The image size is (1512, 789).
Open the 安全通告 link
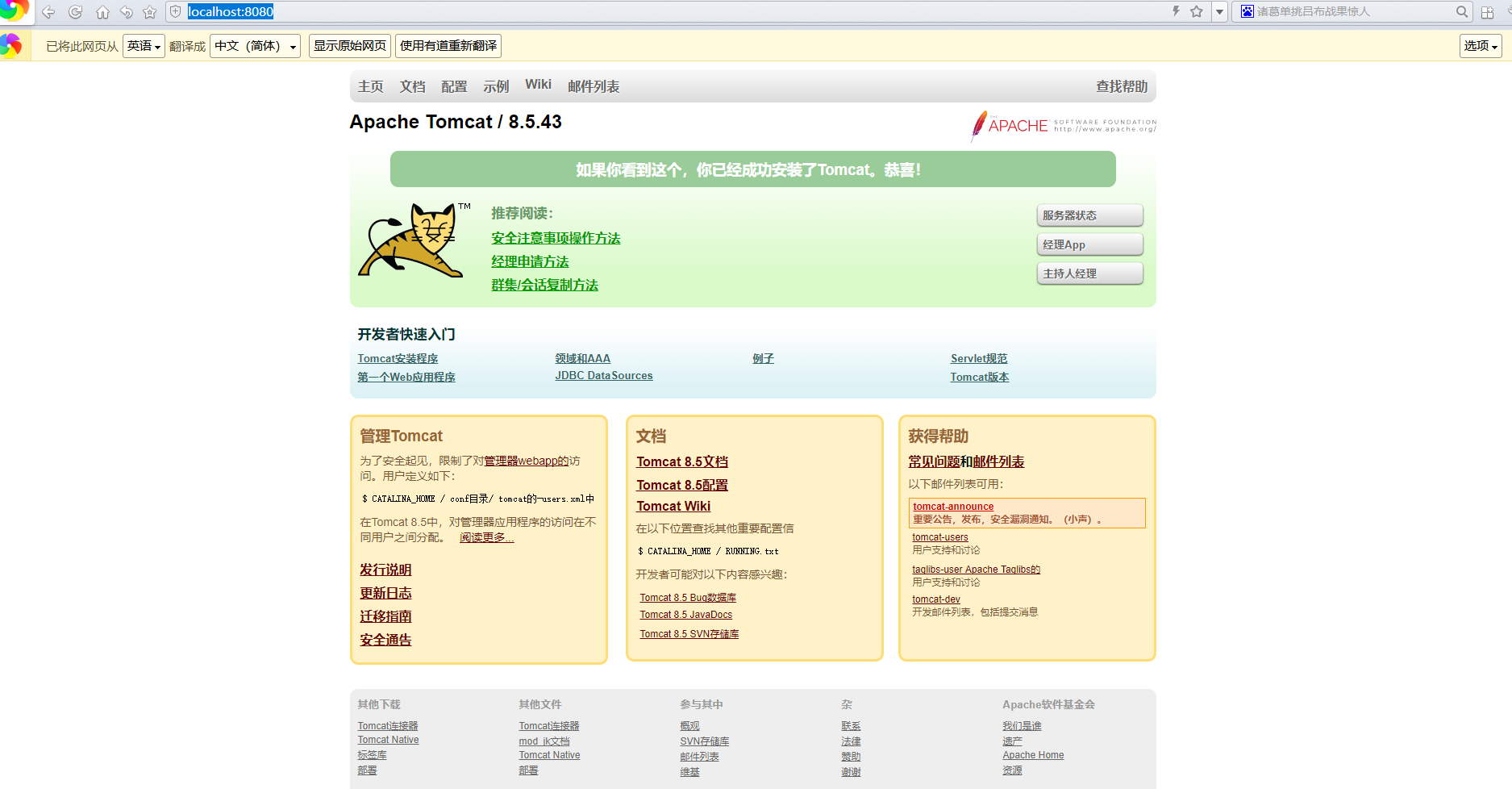[x=385, y=640]
